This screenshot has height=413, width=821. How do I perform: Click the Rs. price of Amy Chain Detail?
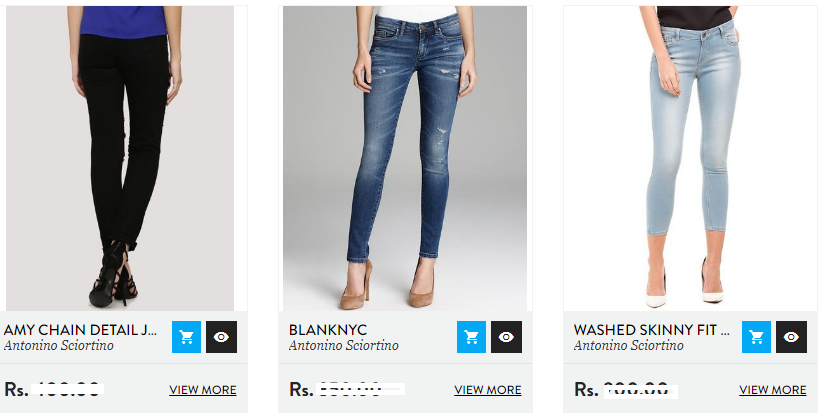(54, 389)
